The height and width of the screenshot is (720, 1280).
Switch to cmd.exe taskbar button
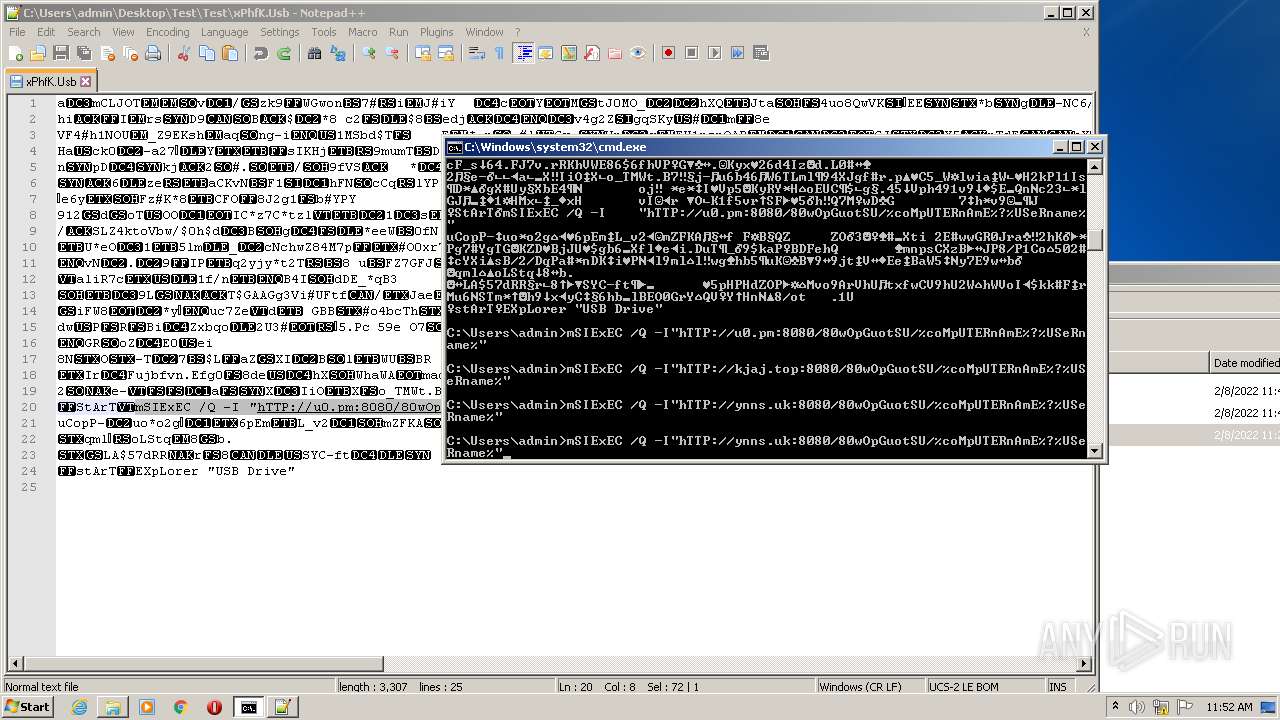coord(248,707)
